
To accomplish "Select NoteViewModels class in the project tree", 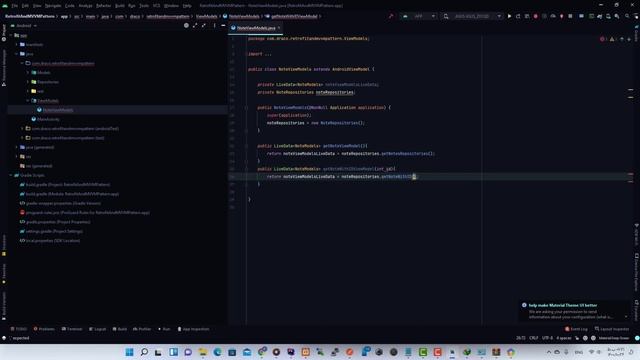I will click(x=58, y=110).
